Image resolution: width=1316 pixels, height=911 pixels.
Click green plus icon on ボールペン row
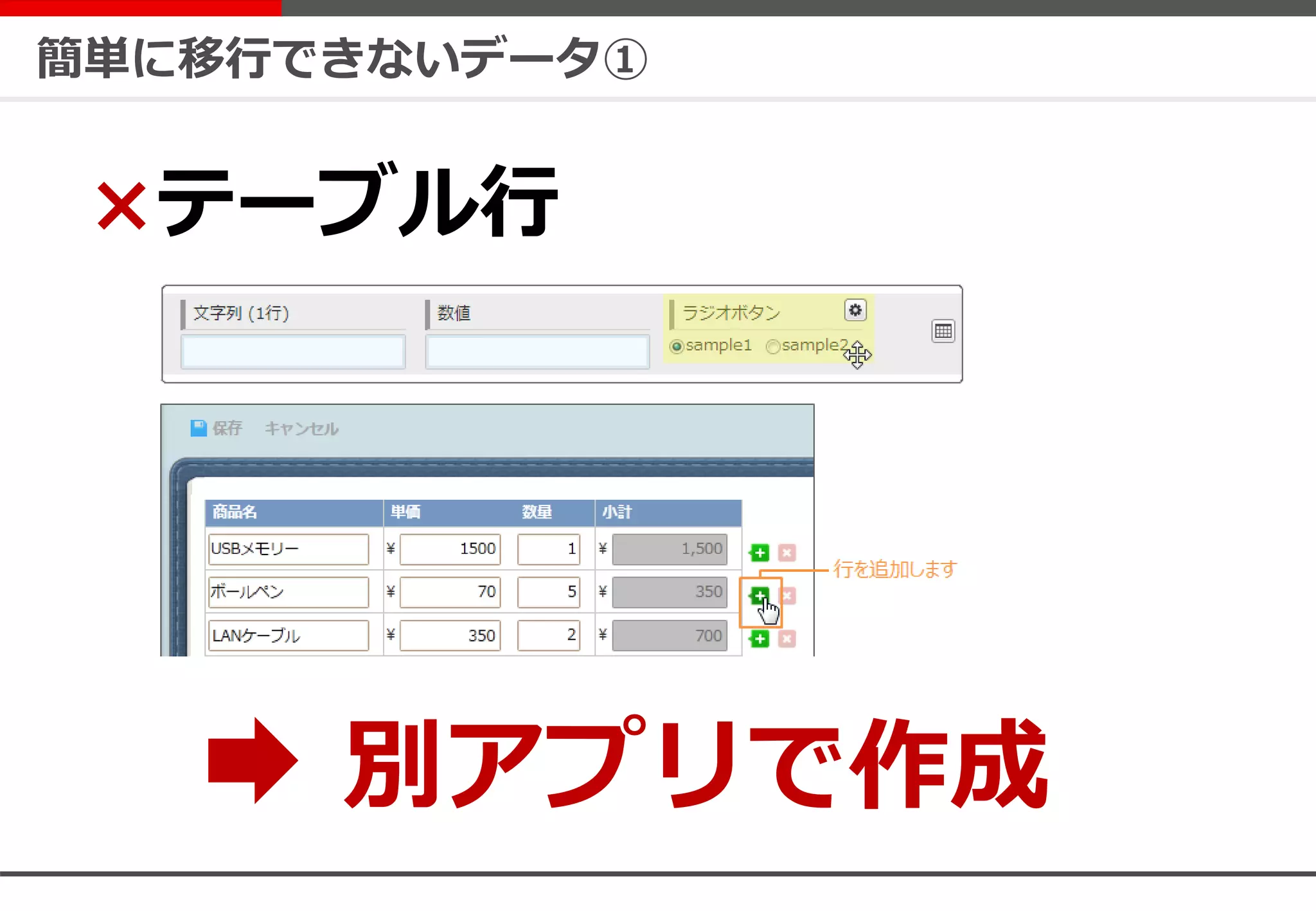pos(759,595)
